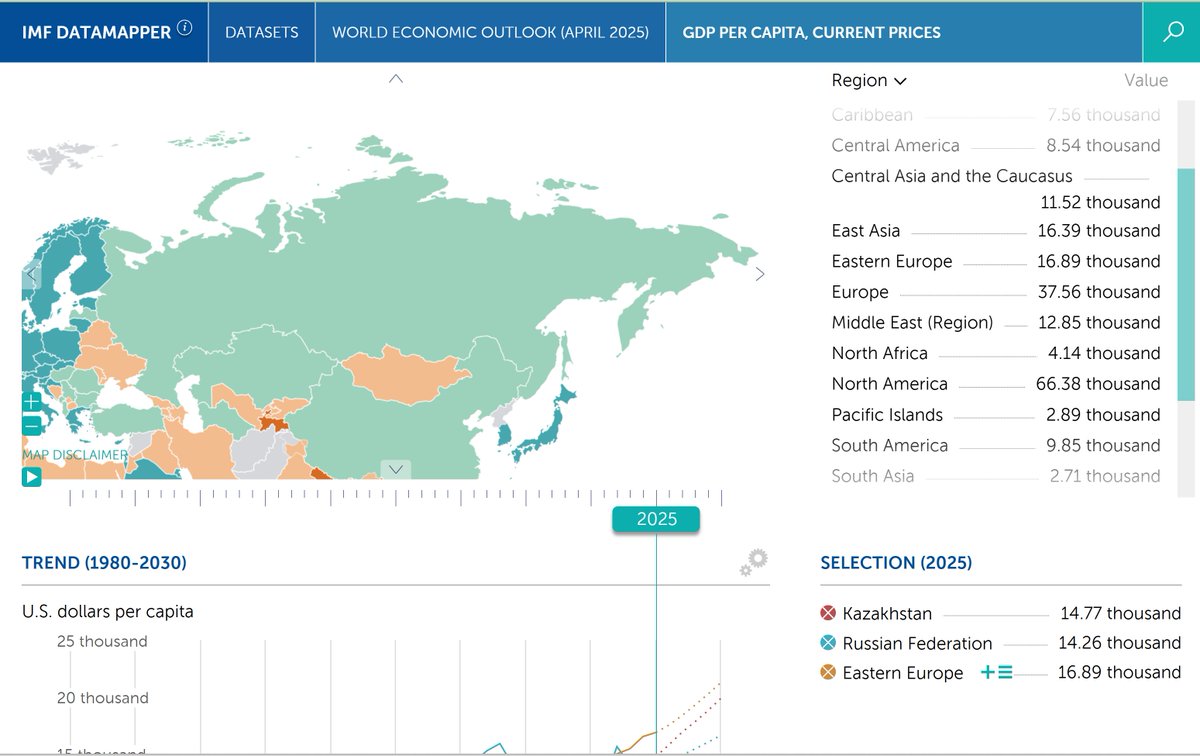Play the timeline animation
This screenshot has height=756, width=1200.
coord(31,477)
